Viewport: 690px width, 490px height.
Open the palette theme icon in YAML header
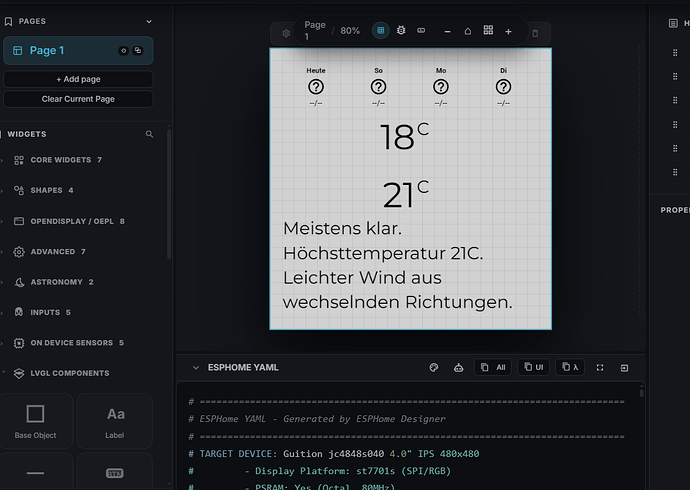click(433, 368)
